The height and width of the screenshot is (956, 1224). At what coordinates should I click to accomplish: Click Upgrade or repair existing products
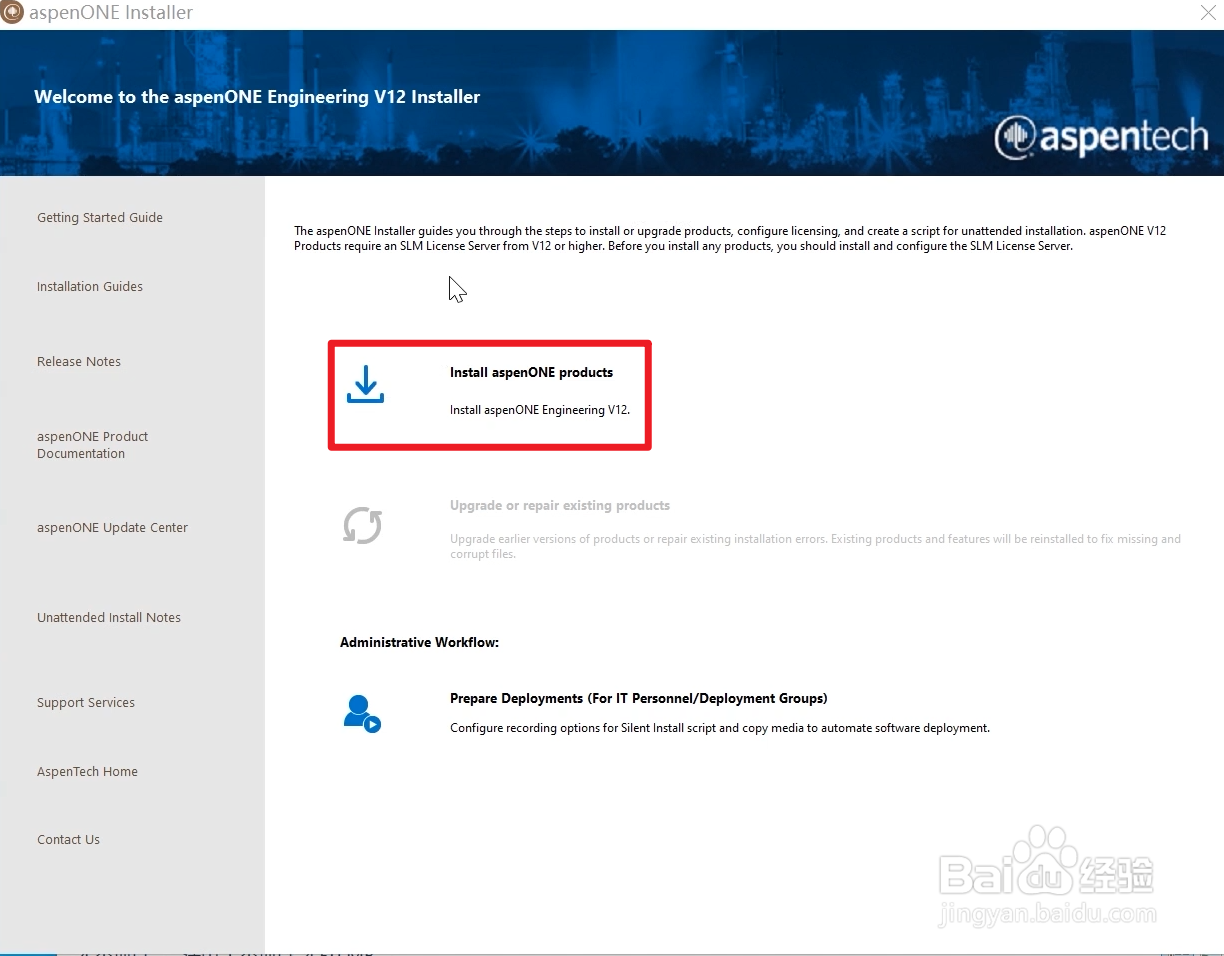[560, 505]
